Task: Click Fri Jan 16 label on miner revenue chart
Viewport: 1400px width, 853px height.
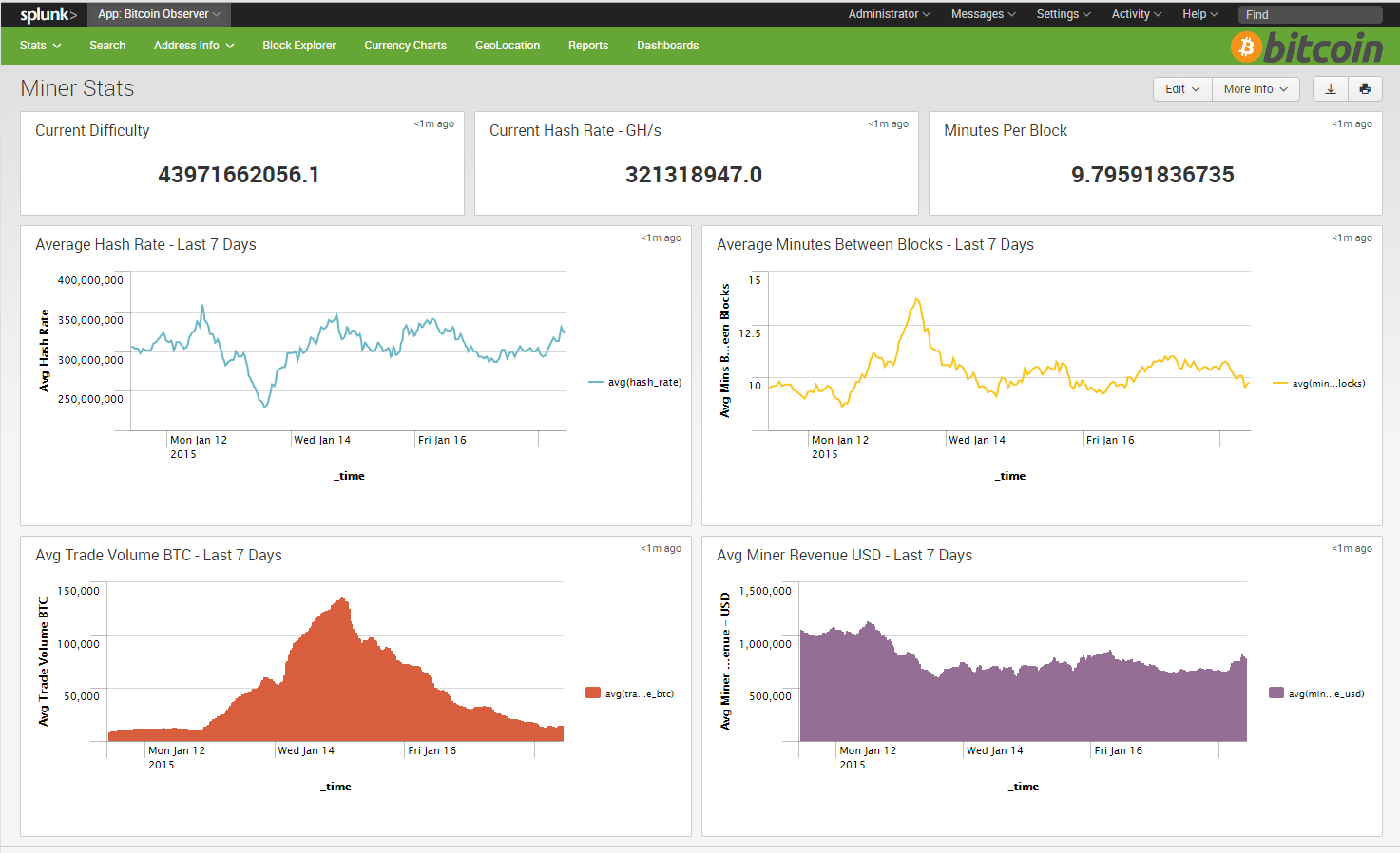Action: [1119, 750]
